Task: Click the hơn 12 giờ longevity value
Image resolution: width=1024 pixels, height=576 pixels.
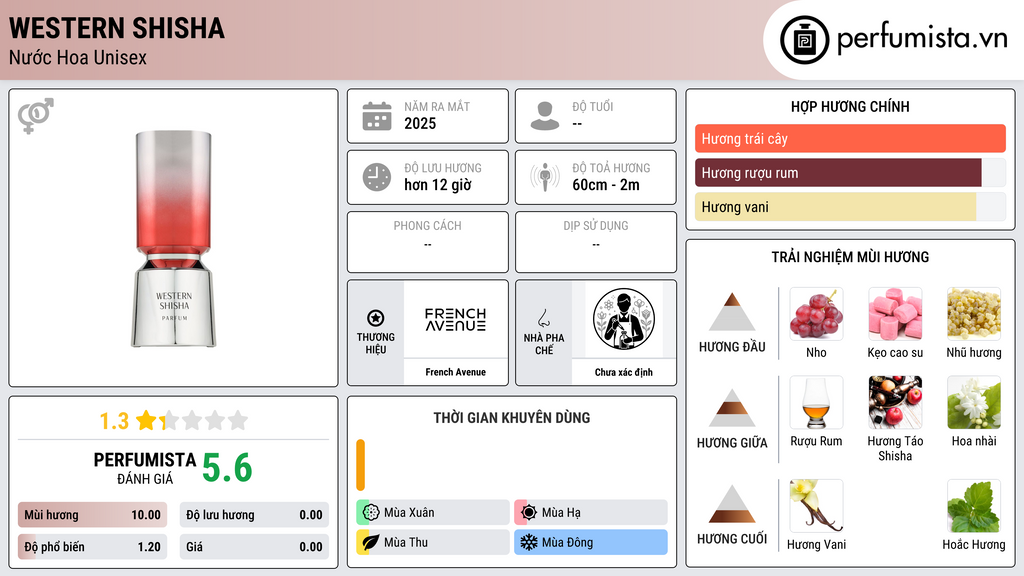Action: pos(438,185)
